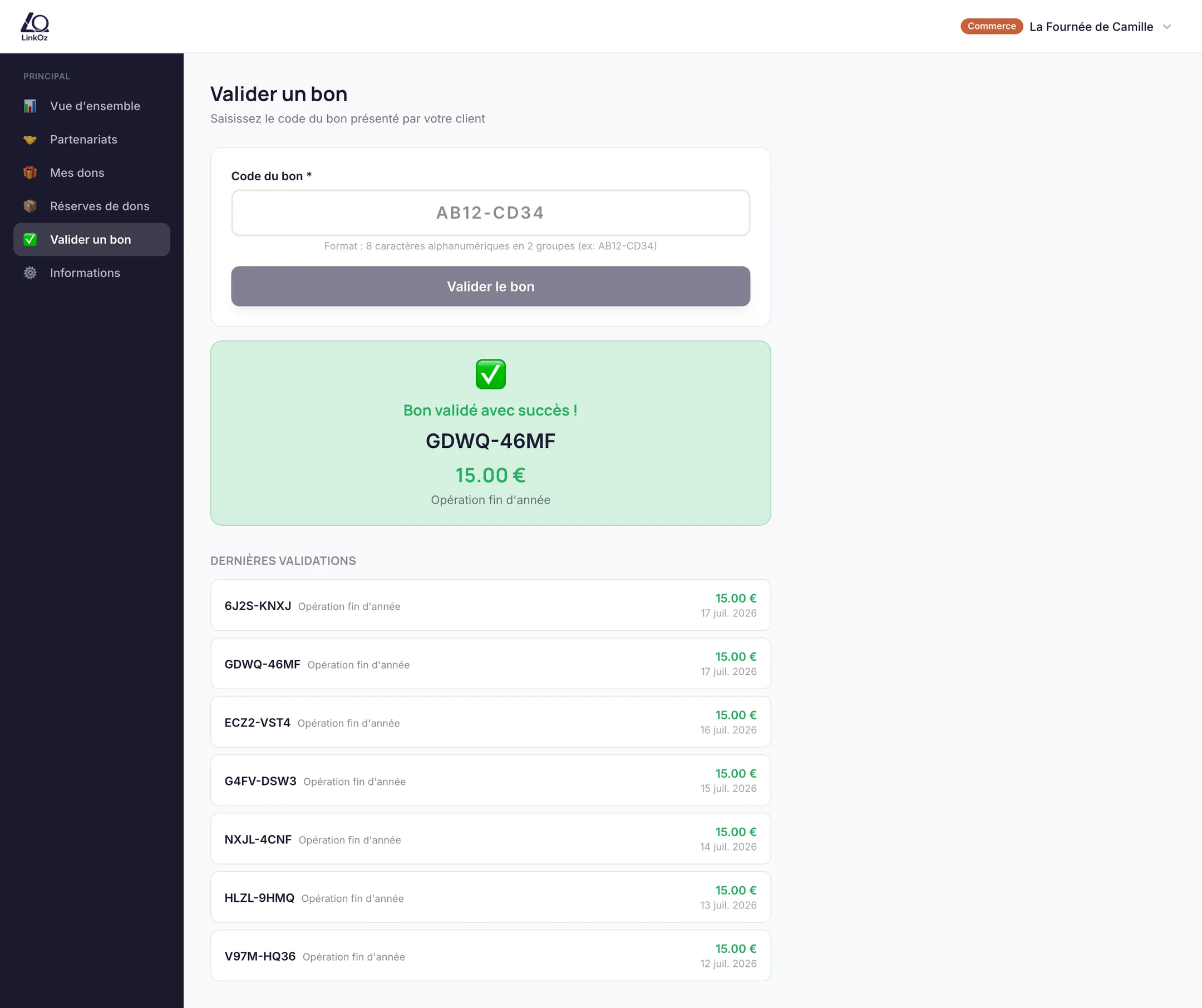
Task: Open La Fournée de Camille account menu
Action: click(1091, 27)
